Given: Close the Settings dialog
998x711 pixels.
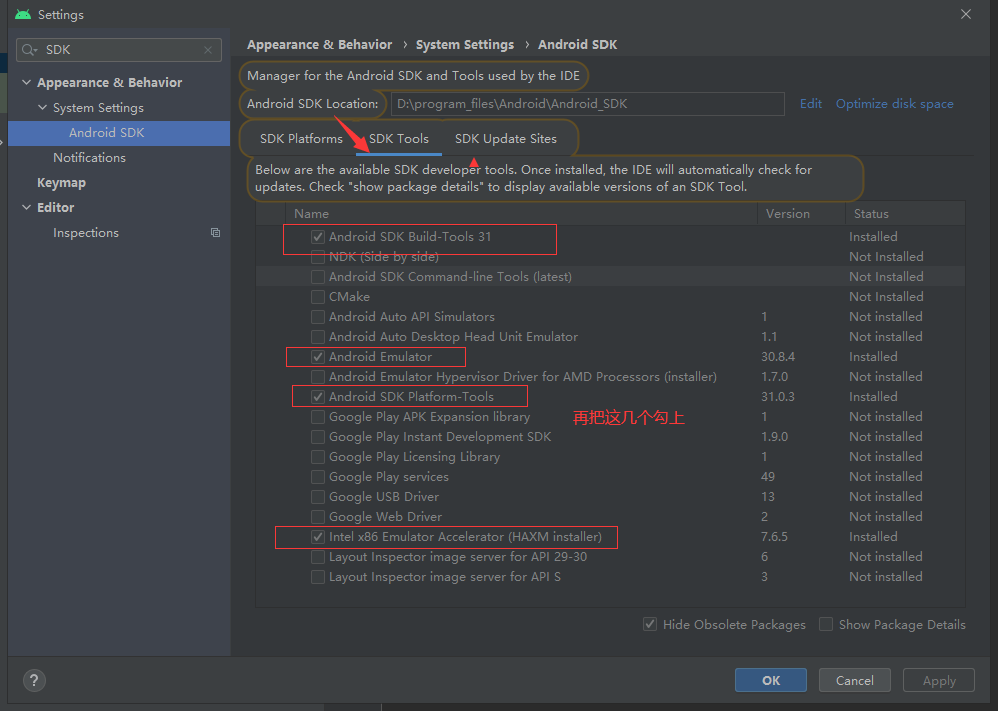Looking at the screenshot, I should [966, 14].
